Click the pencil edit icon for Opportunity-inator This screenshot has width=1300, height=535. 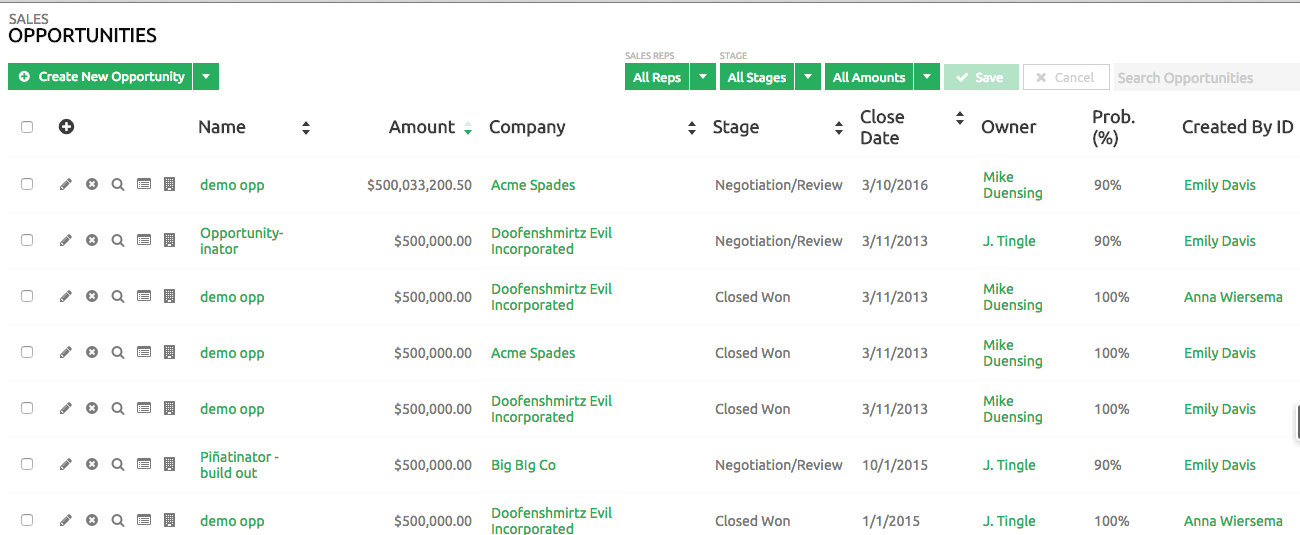click(x=66, y=241)
